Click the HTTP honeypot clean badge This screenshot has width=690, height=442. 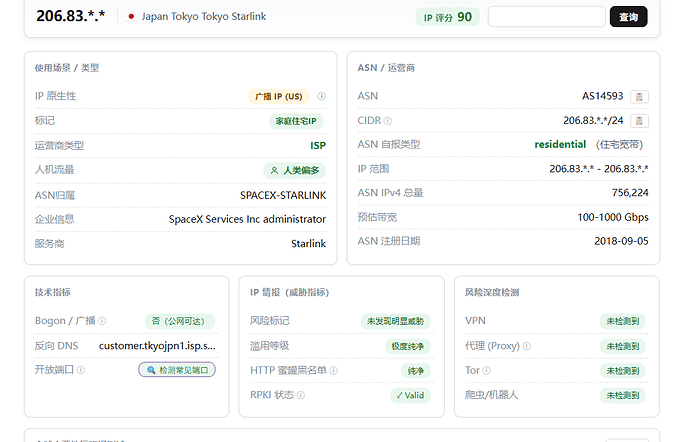(416, 371)
